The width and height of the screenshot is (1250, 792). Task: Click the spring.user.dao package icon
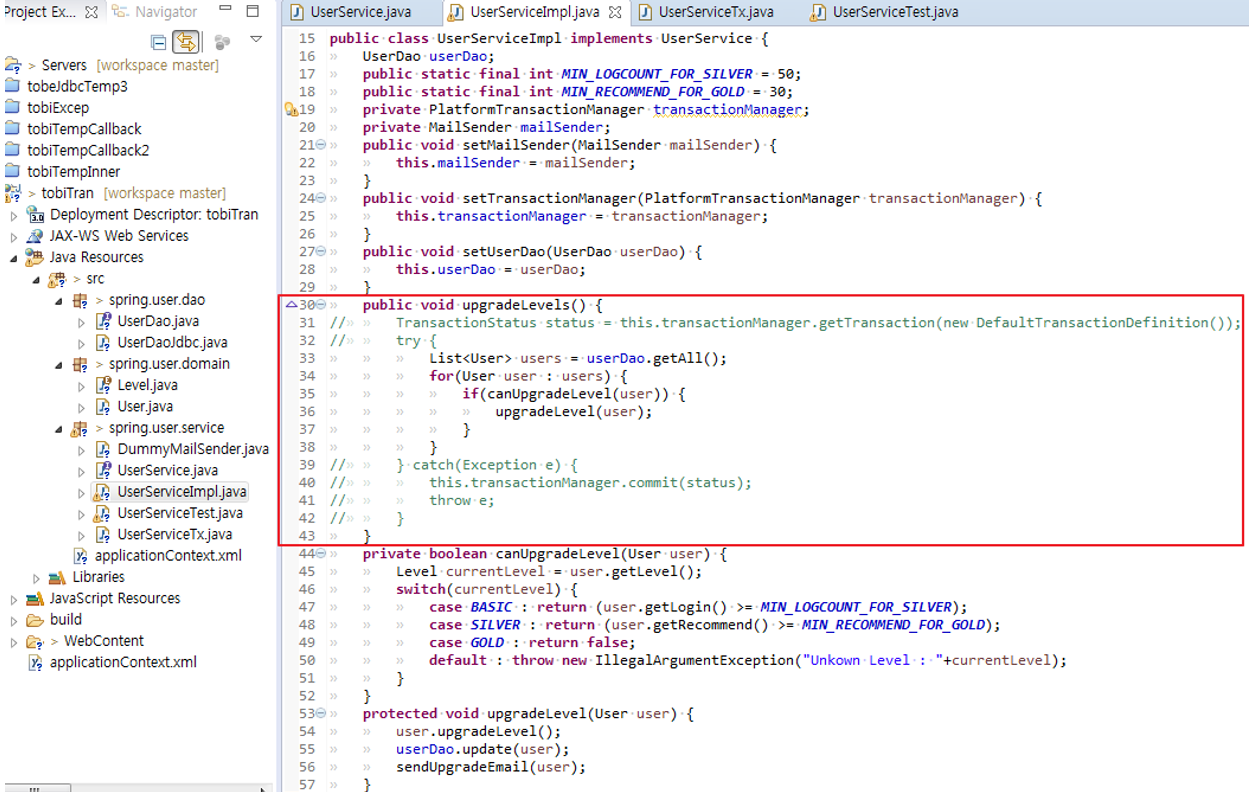pyautogui.click(x=80, y=300)
